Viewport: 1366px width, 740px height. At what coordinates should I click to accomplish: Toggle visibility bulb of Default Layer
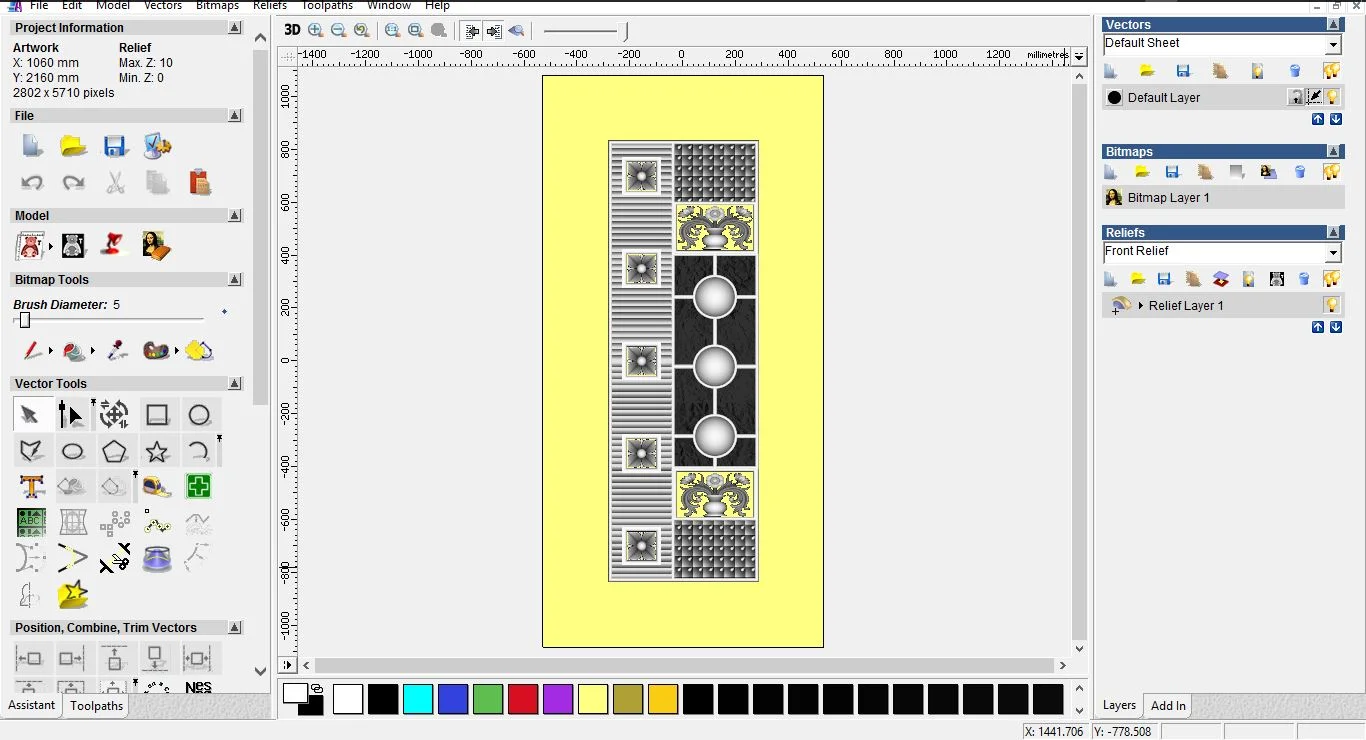(x=1332, y=97)
